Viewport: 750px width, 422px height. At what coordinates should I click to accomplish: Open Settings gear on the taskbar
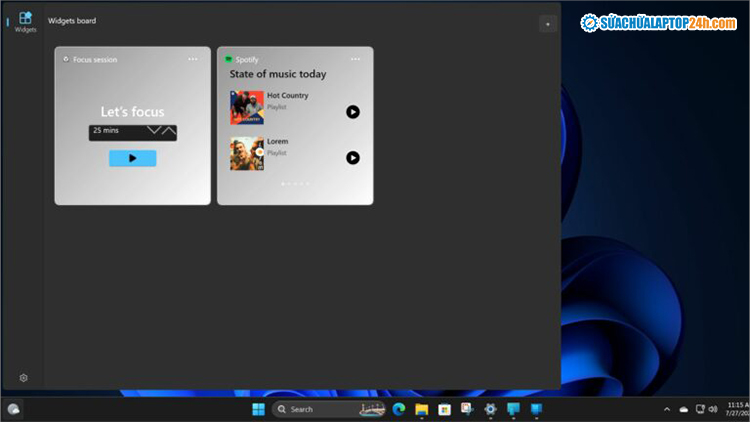[x=490, y=410]
